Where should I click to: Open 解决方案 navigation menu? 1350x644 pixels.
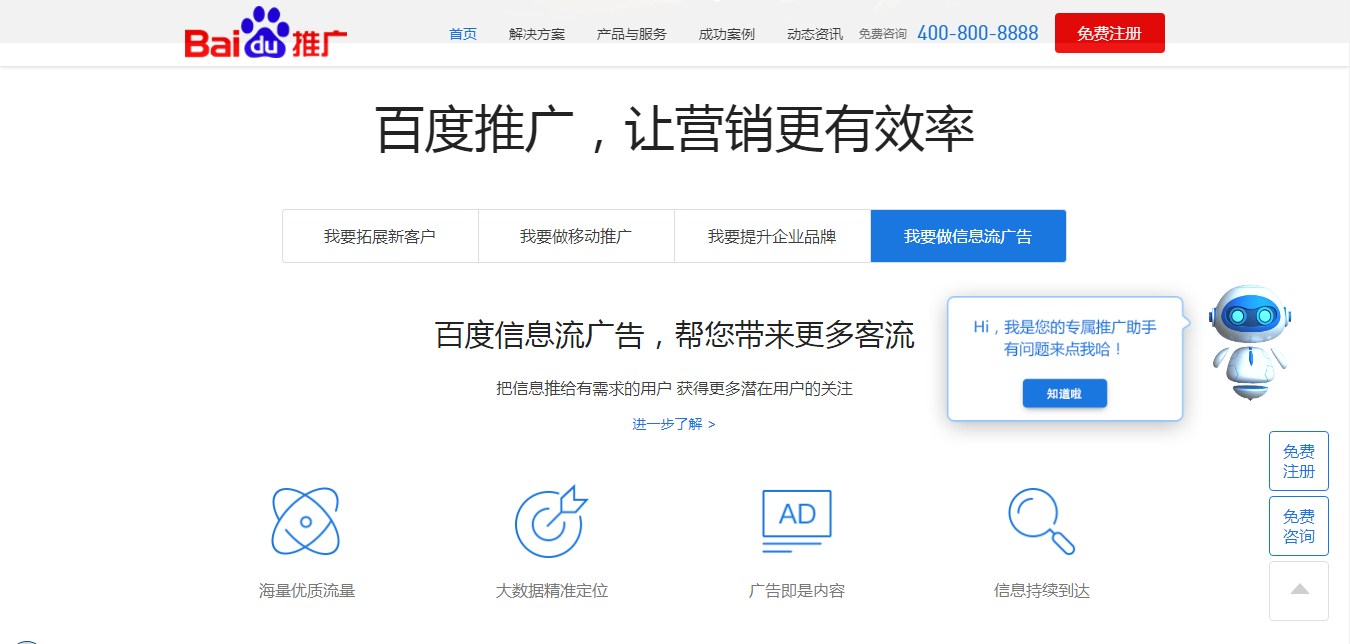537,34
